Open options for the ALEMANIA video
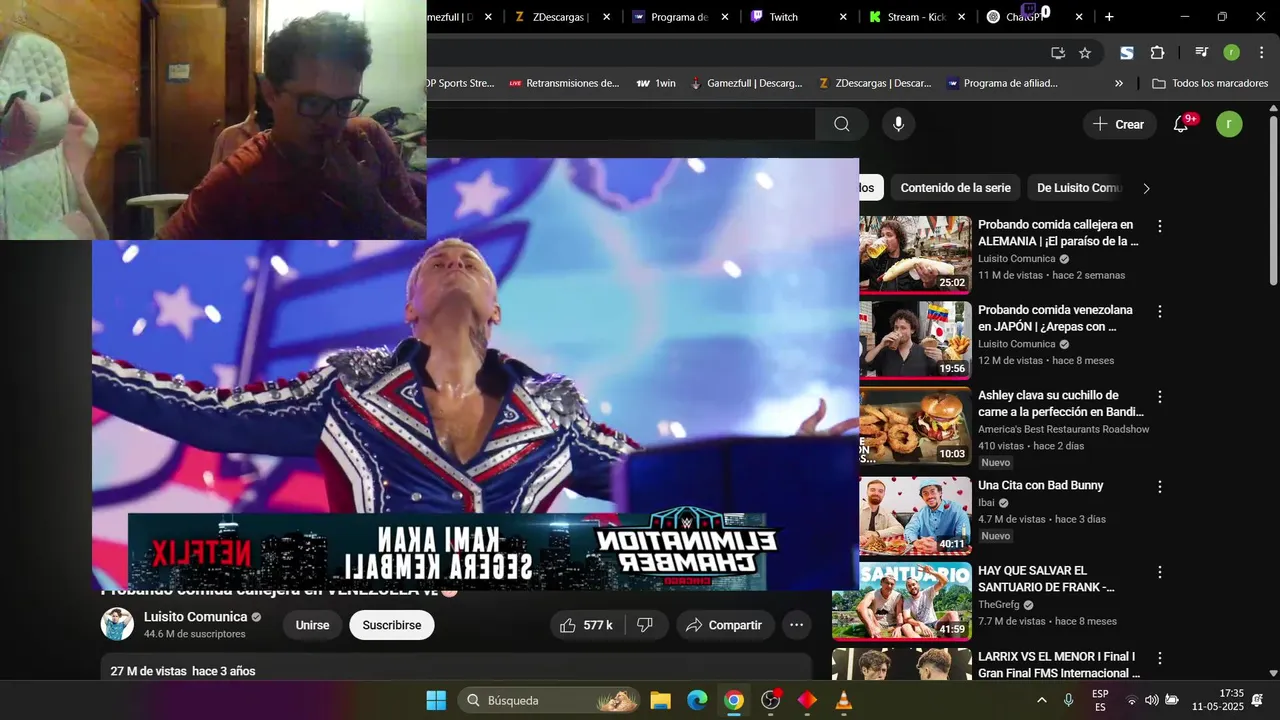The image size is (1280, 720). (x=1160, y=226)
